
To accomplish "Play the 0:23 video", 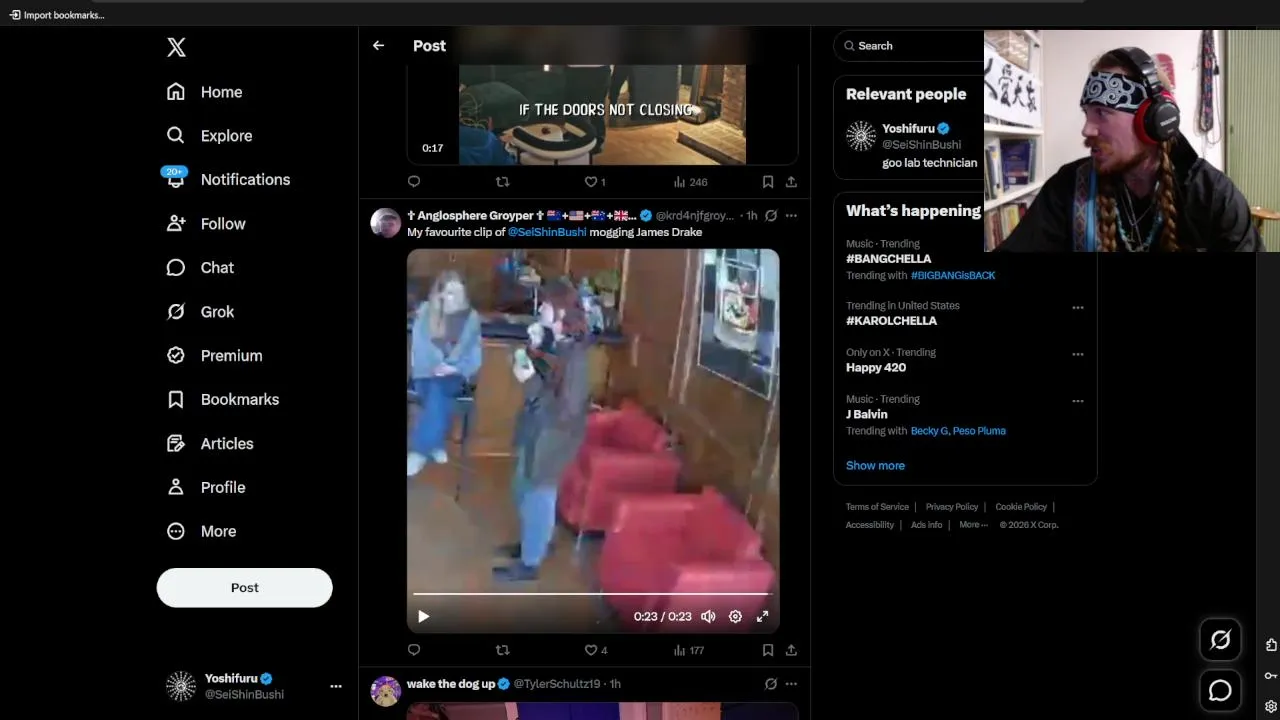I will tap(423, 617).
